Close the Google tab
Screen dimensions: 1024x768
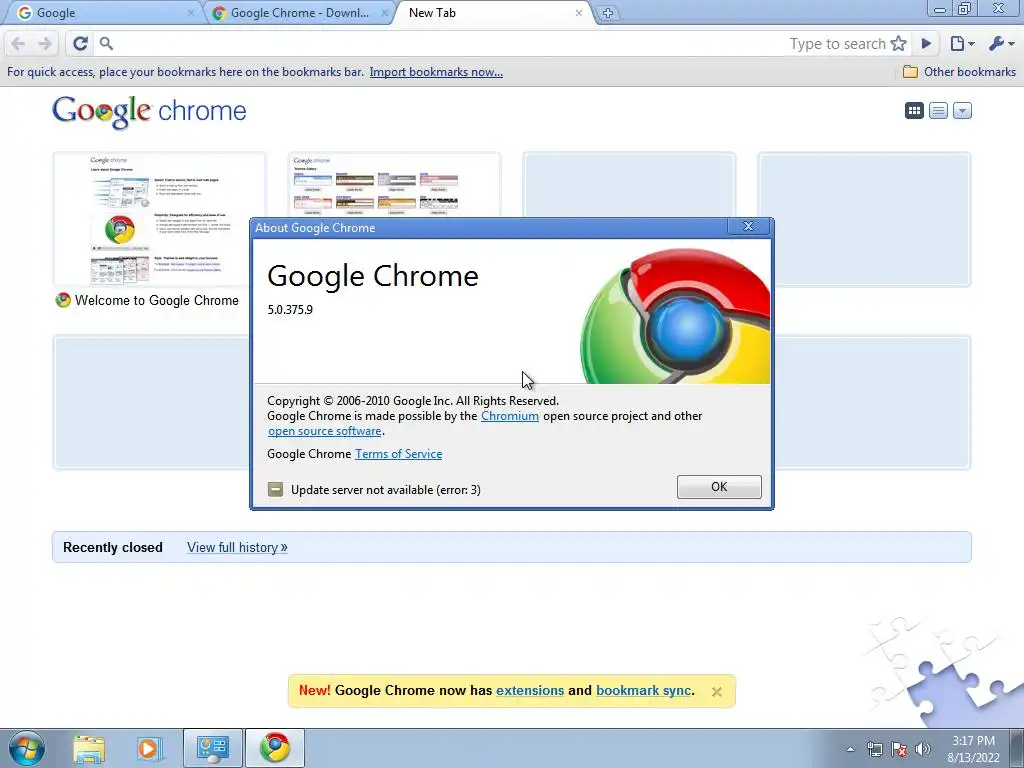pyautogui.click(x=191, y=13)
